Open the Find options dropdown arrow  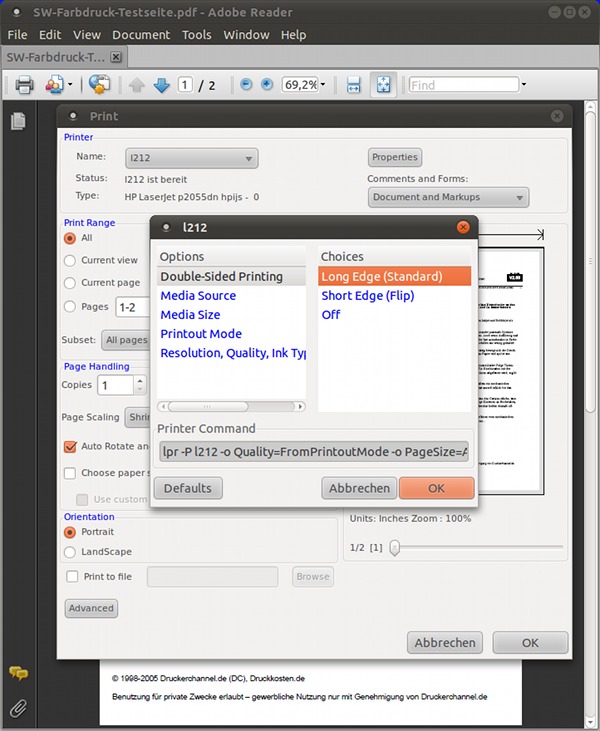(524, 84)
